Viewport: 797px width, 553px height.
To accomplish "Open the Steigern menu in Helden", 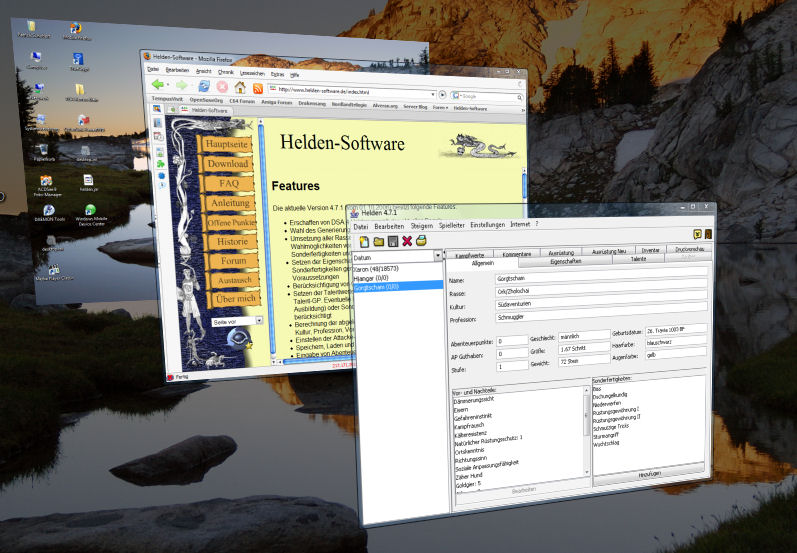I will 421,226.
